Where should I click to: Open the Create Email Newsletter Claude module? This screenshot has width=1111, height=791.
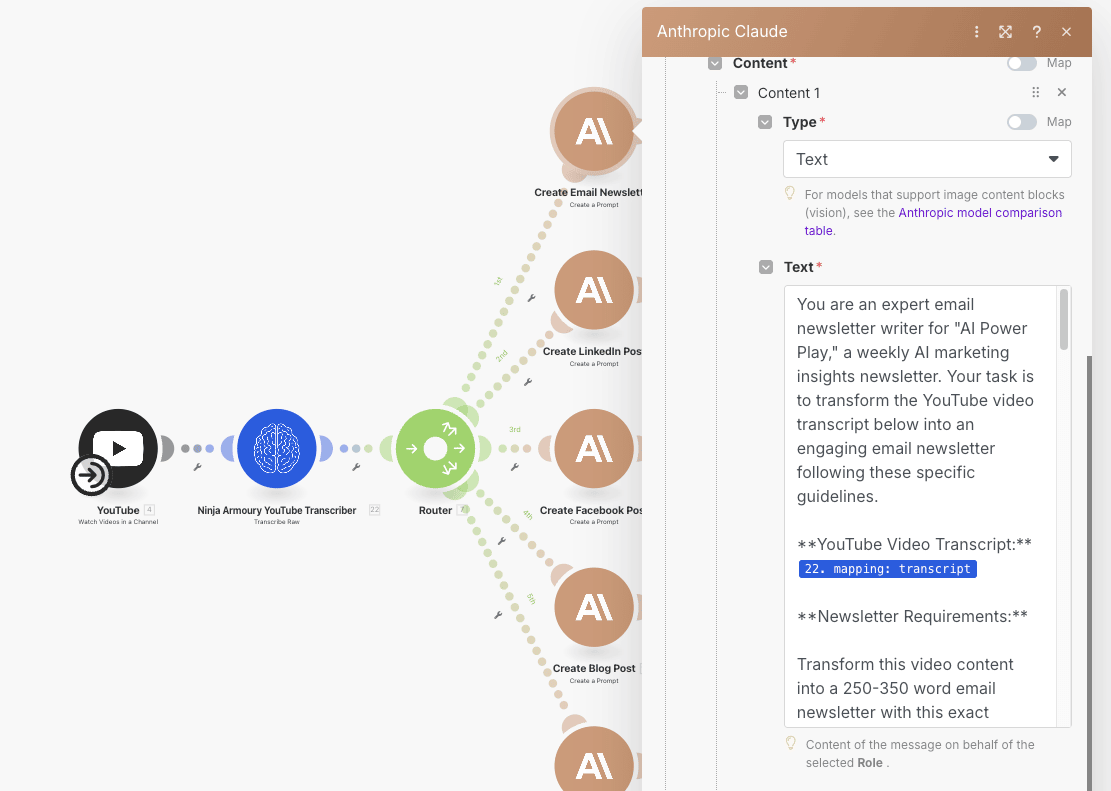(594, 131)
